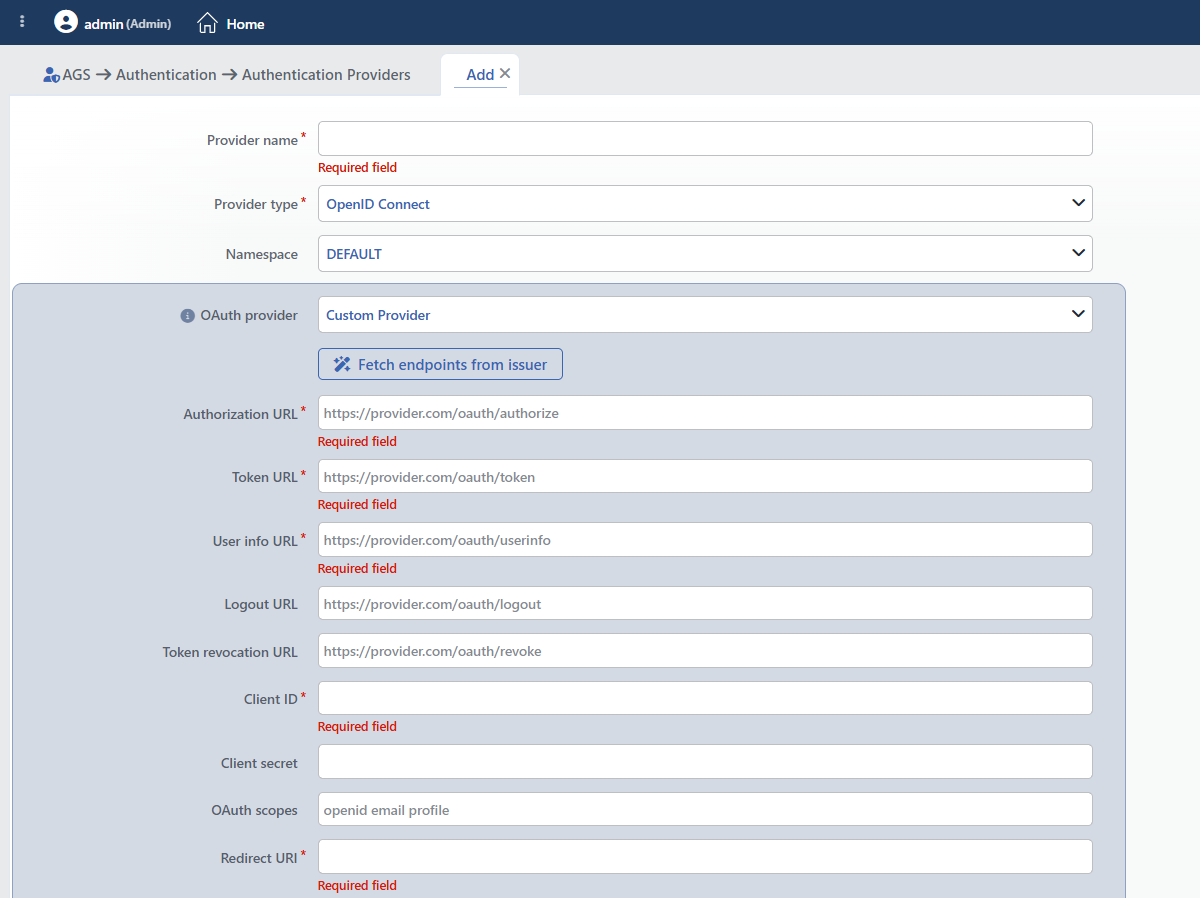Click the Home house icon
The width and height of the screenshot is (1200, 898).
(x=207, y=22)
